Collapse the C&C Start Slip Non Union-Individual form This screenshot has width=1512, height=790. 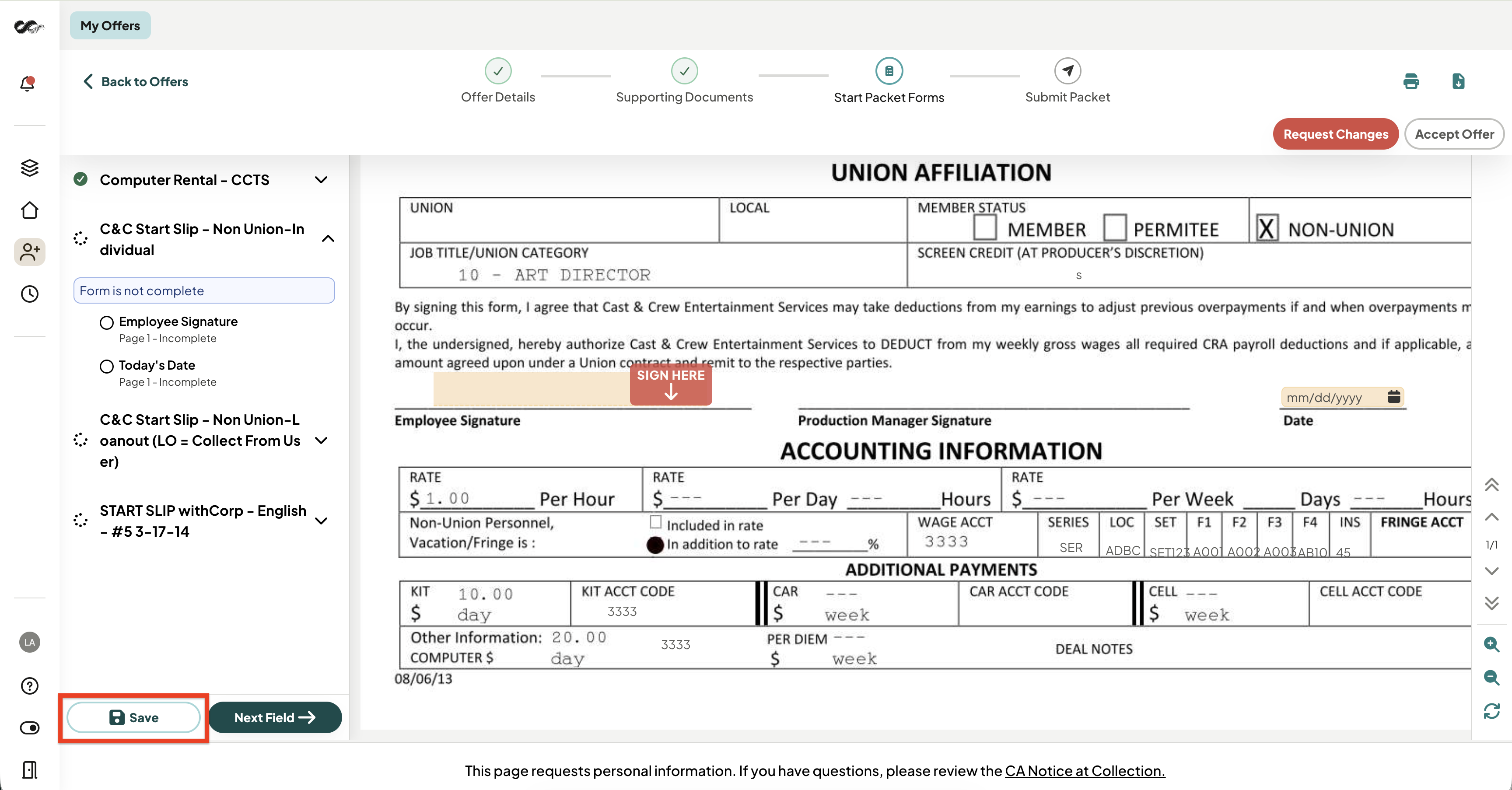pyautogui.click(x=328, y=238)
